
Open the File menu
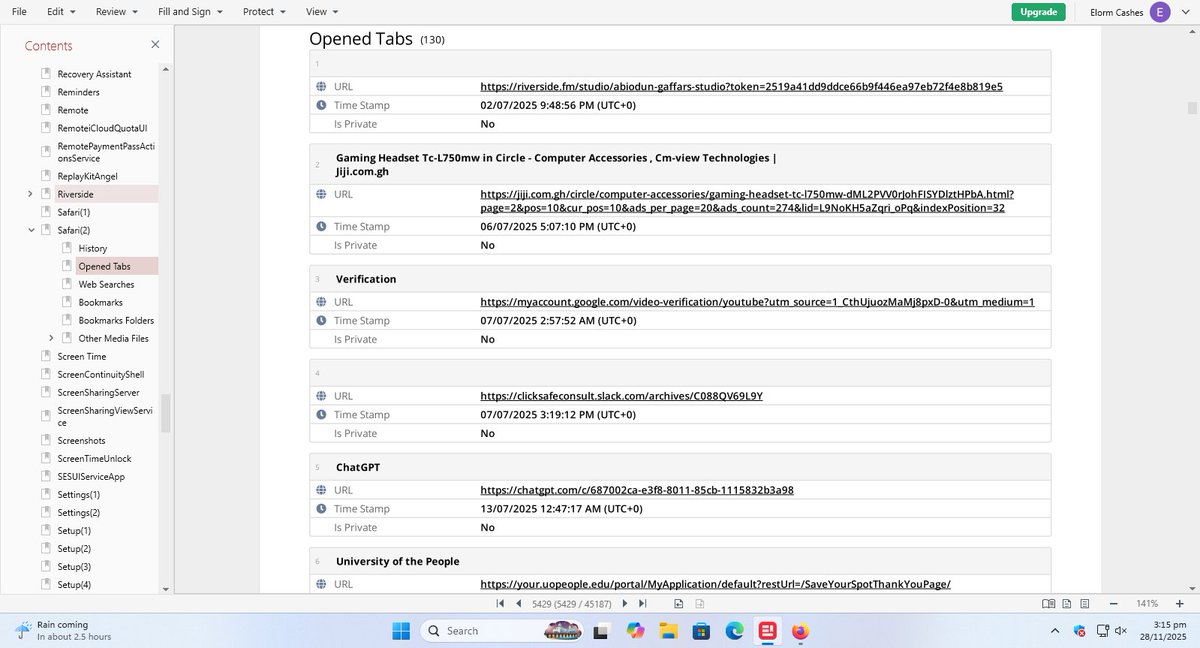(x=19, y=11)
